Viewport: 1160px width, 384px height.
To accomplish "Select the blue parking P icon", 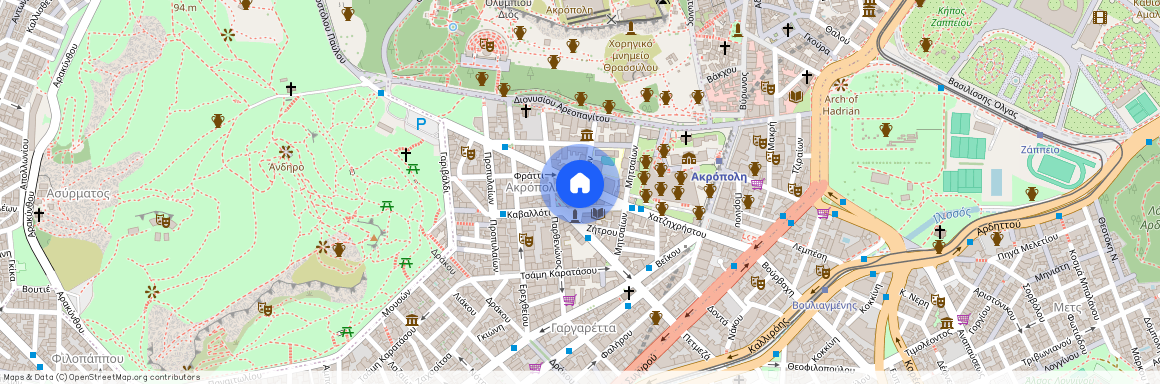I will coord(421,124).
